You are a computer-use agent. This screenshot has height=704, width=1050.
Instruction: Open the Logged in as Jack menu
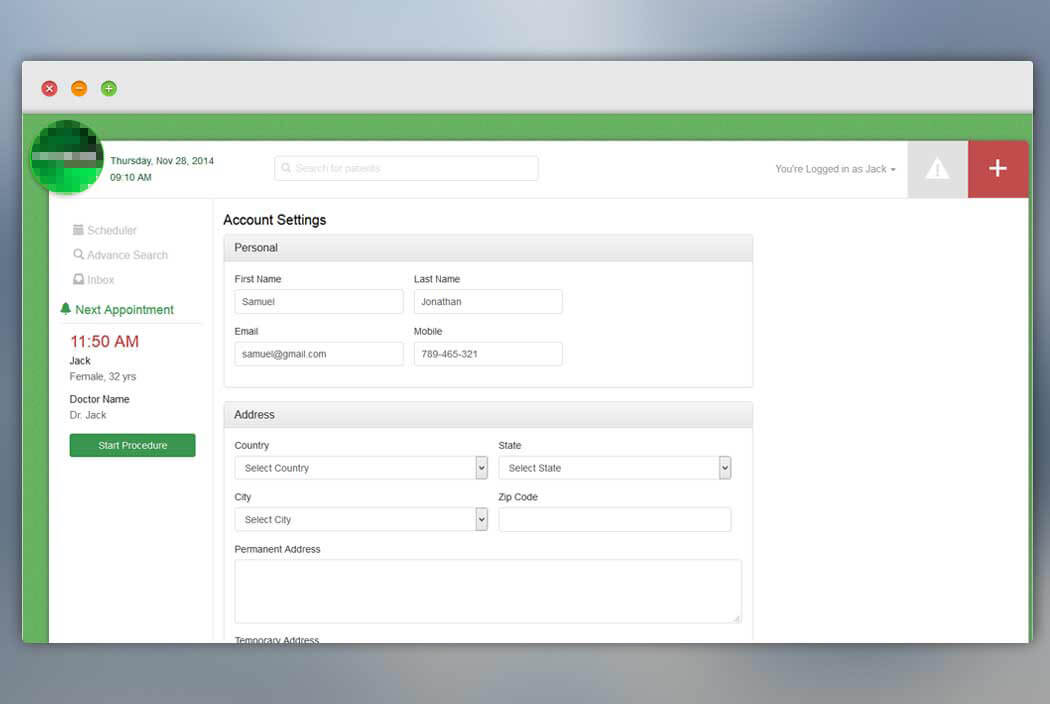click(835, 169)
